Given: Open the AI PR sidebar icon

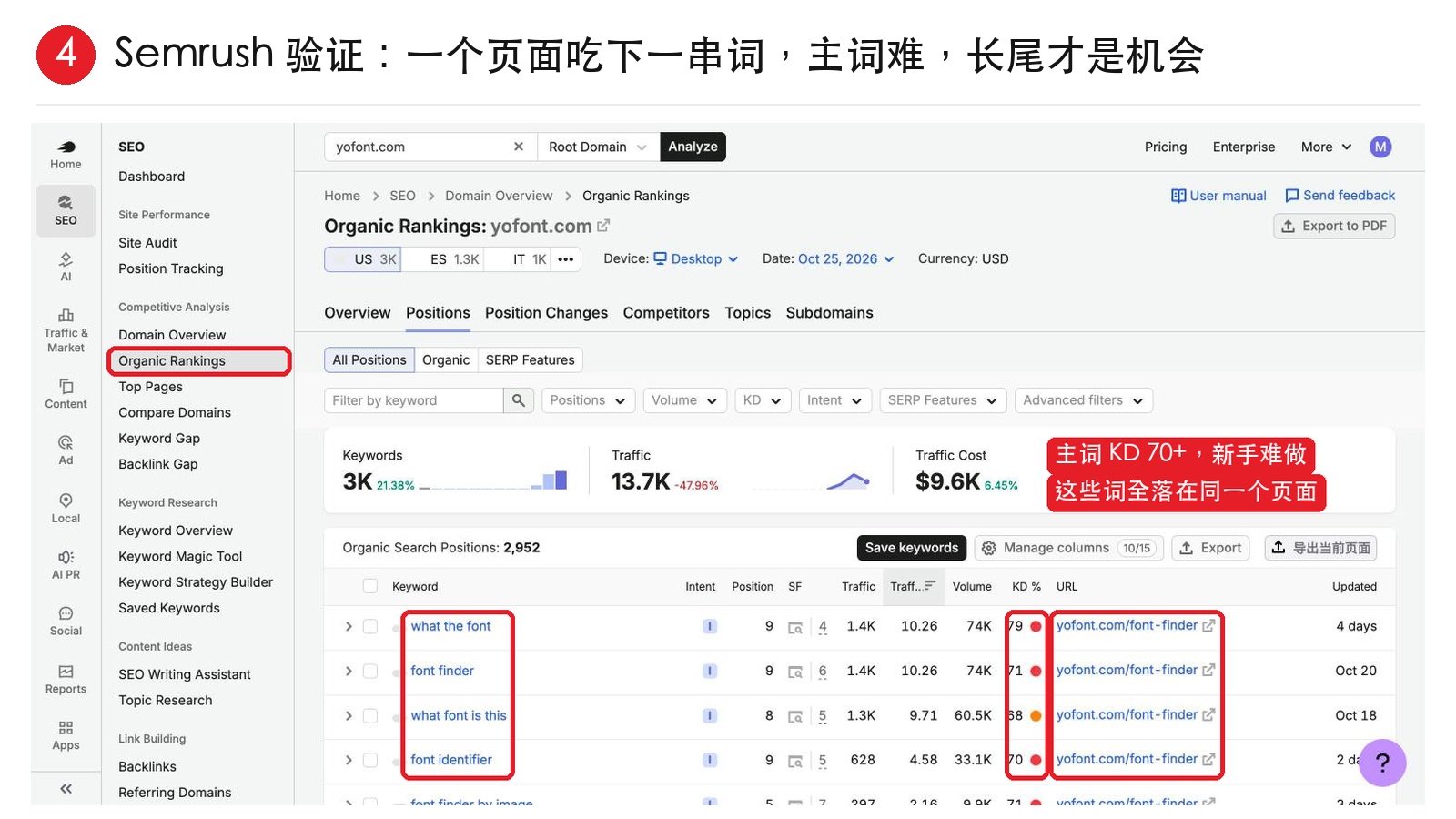Looking at the screenshot, I should point(66,565).
